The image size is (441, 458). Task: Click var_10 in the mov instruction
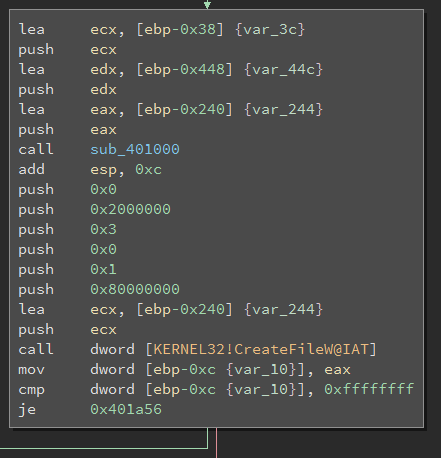[x=261, y=370]
